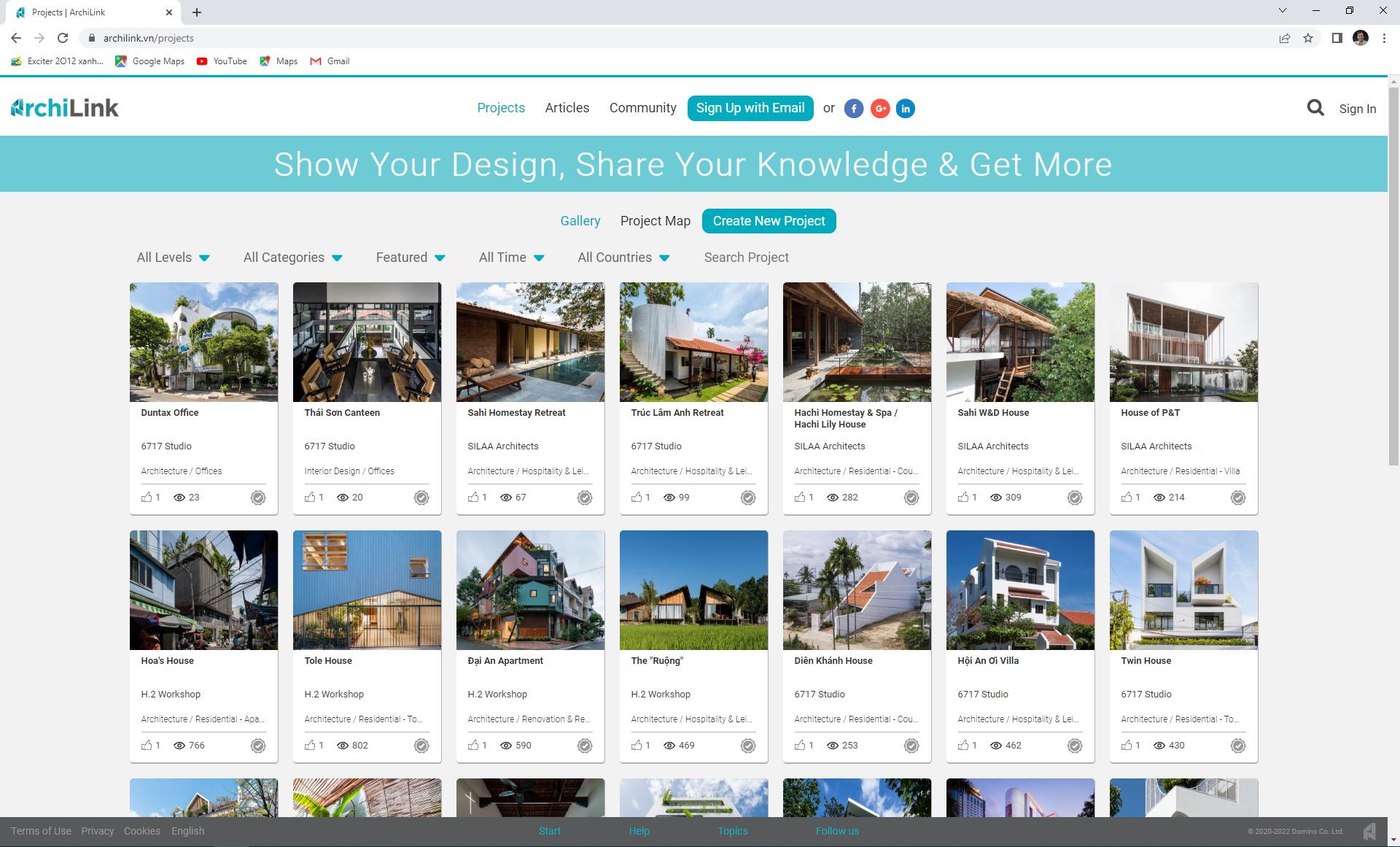The image size is (1400, 847).
Task: Switch to the Project Map view
Action: coord(656,221)
